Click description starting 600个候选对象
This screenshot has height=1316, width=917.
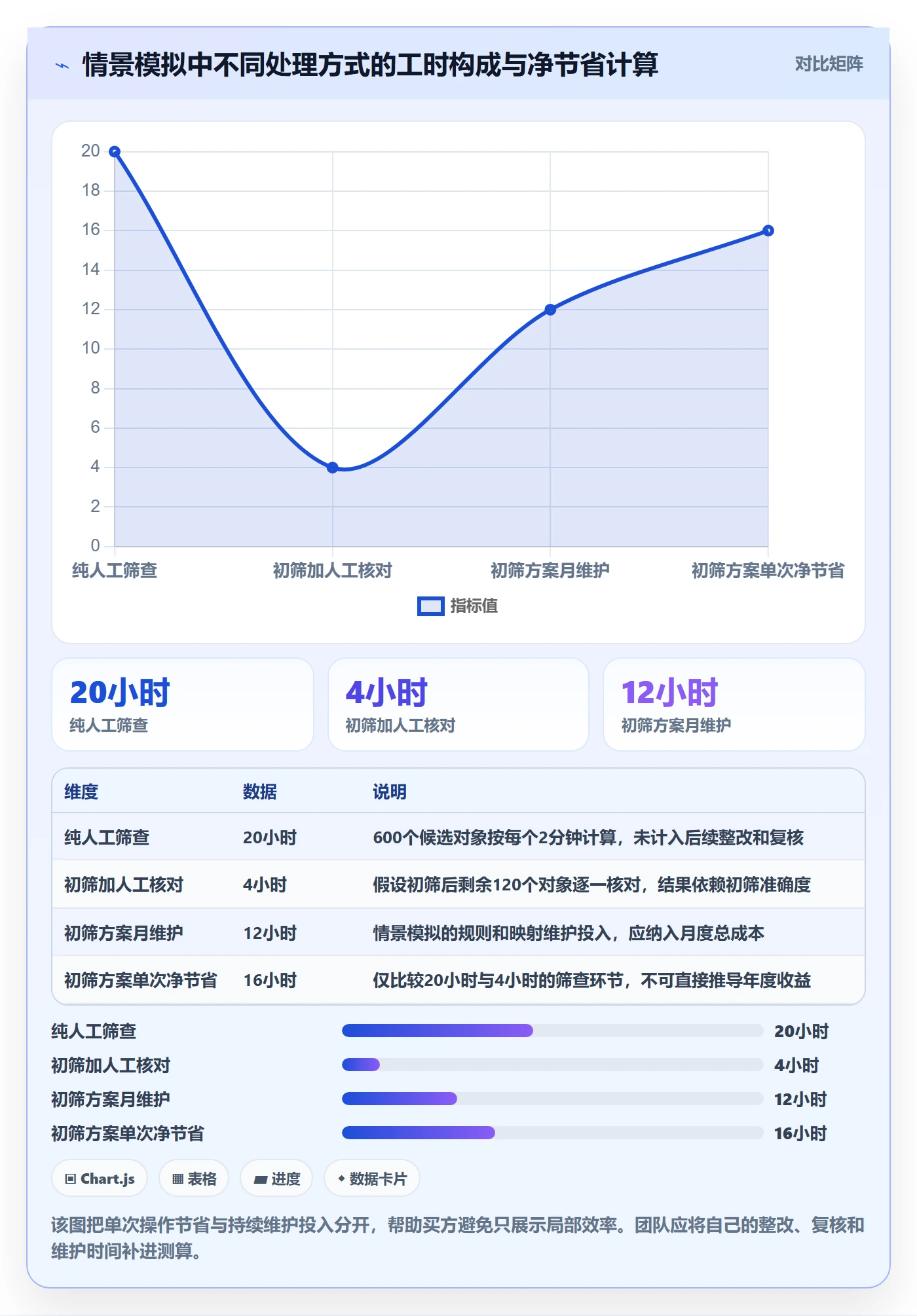tap(588, 837)
